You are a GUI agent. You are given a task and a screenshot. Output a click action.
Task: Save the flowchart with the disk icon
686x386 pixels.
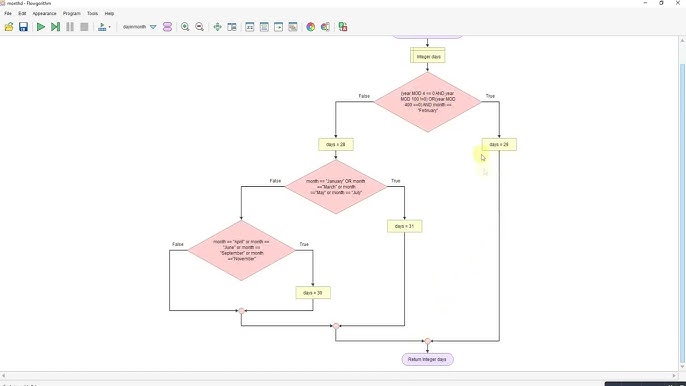23,27
